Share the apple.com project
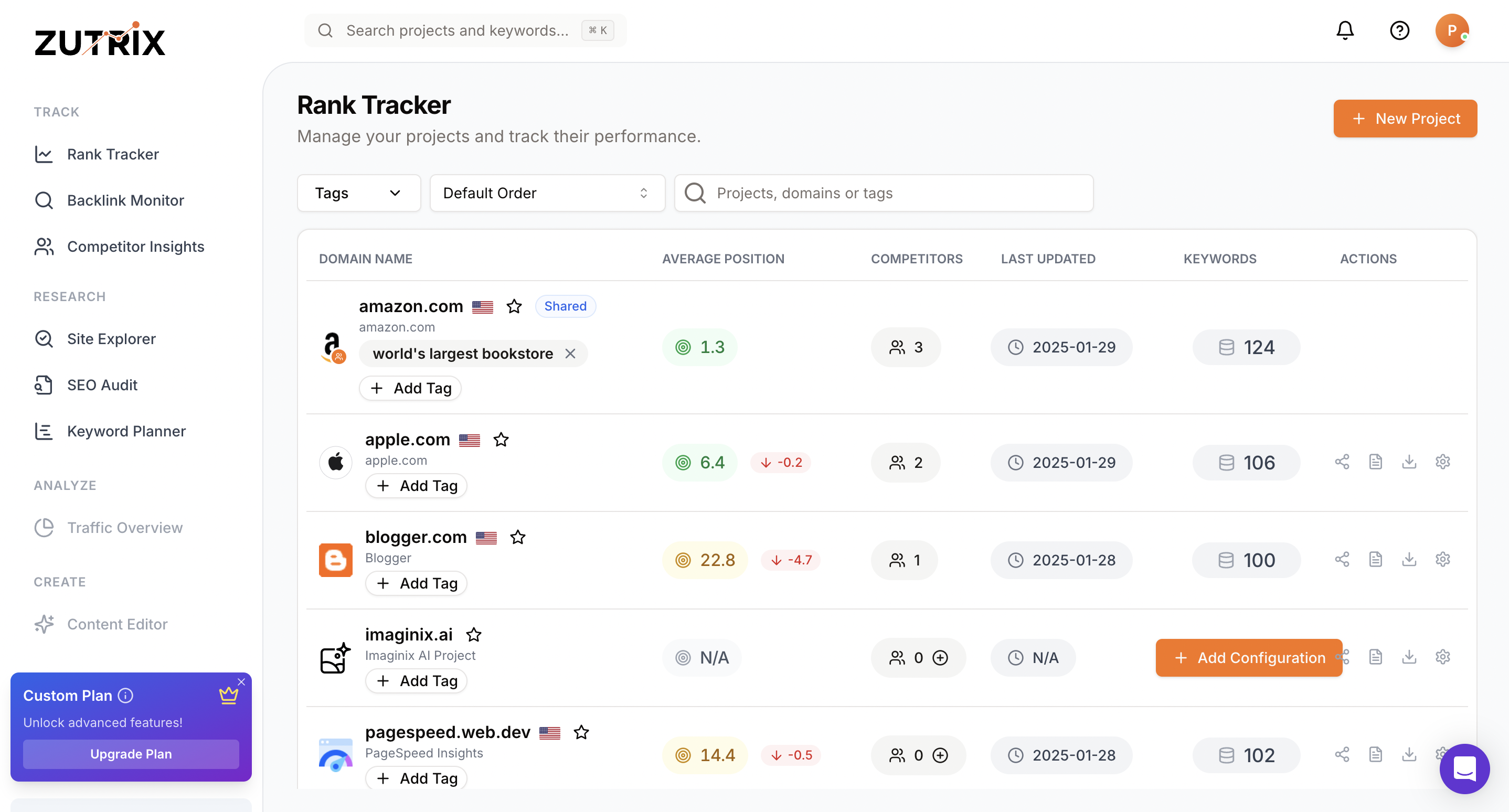 click(1342, 462)
